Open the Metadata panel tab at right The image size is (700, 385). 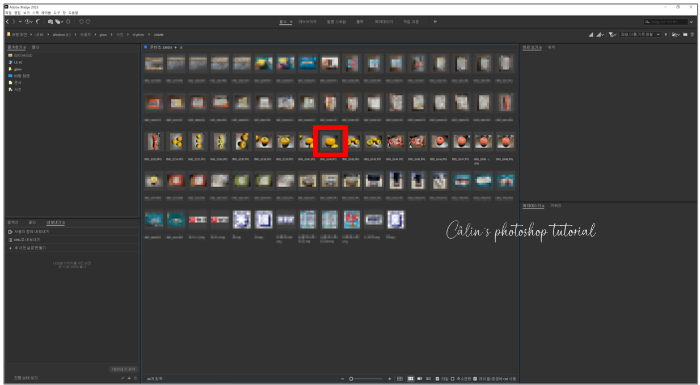pos(533,206)
